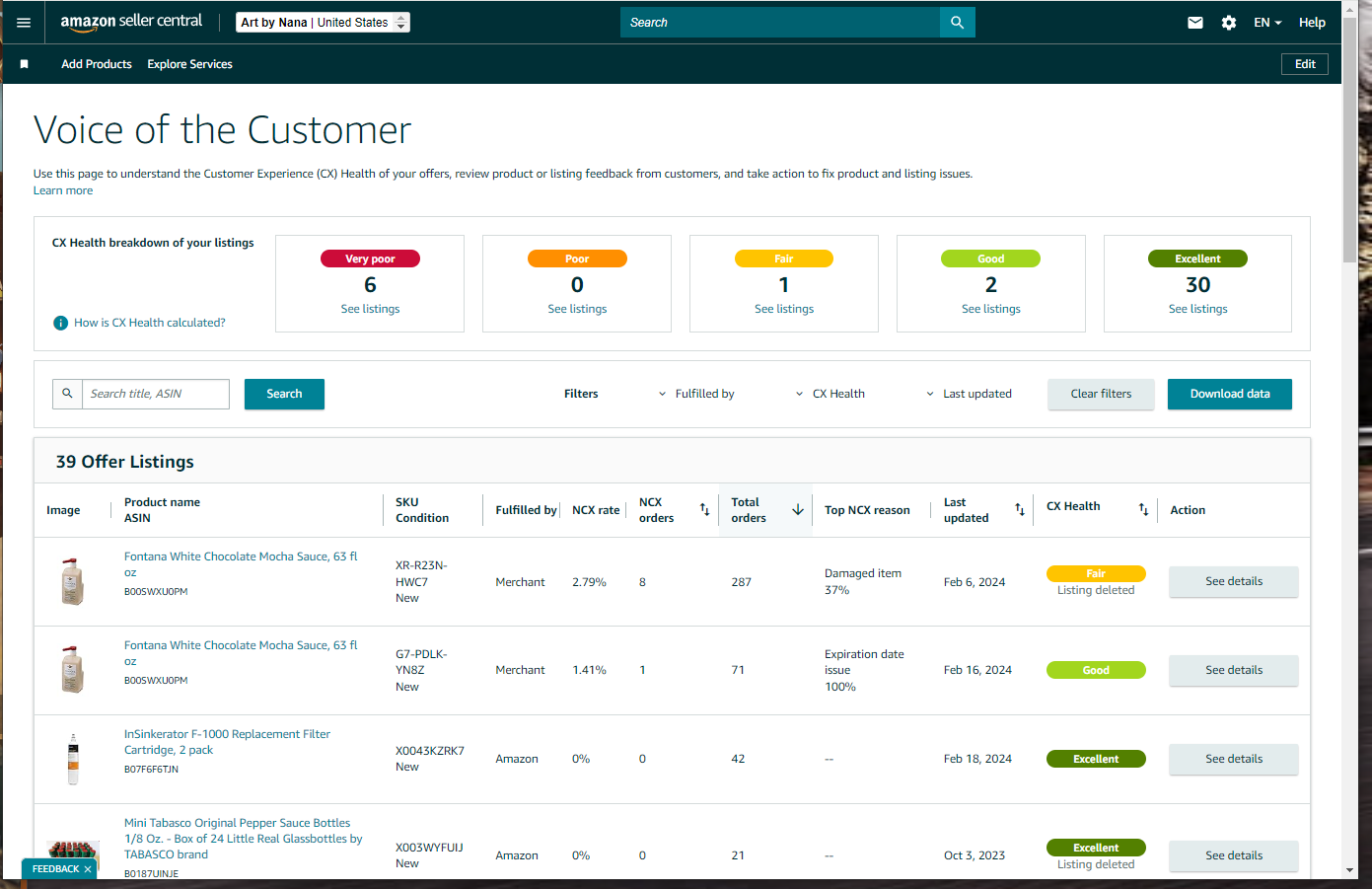Screen dimensions: 1372x889
Task: Click the Excellent dark green summary badge
Action: point(1197,259)
